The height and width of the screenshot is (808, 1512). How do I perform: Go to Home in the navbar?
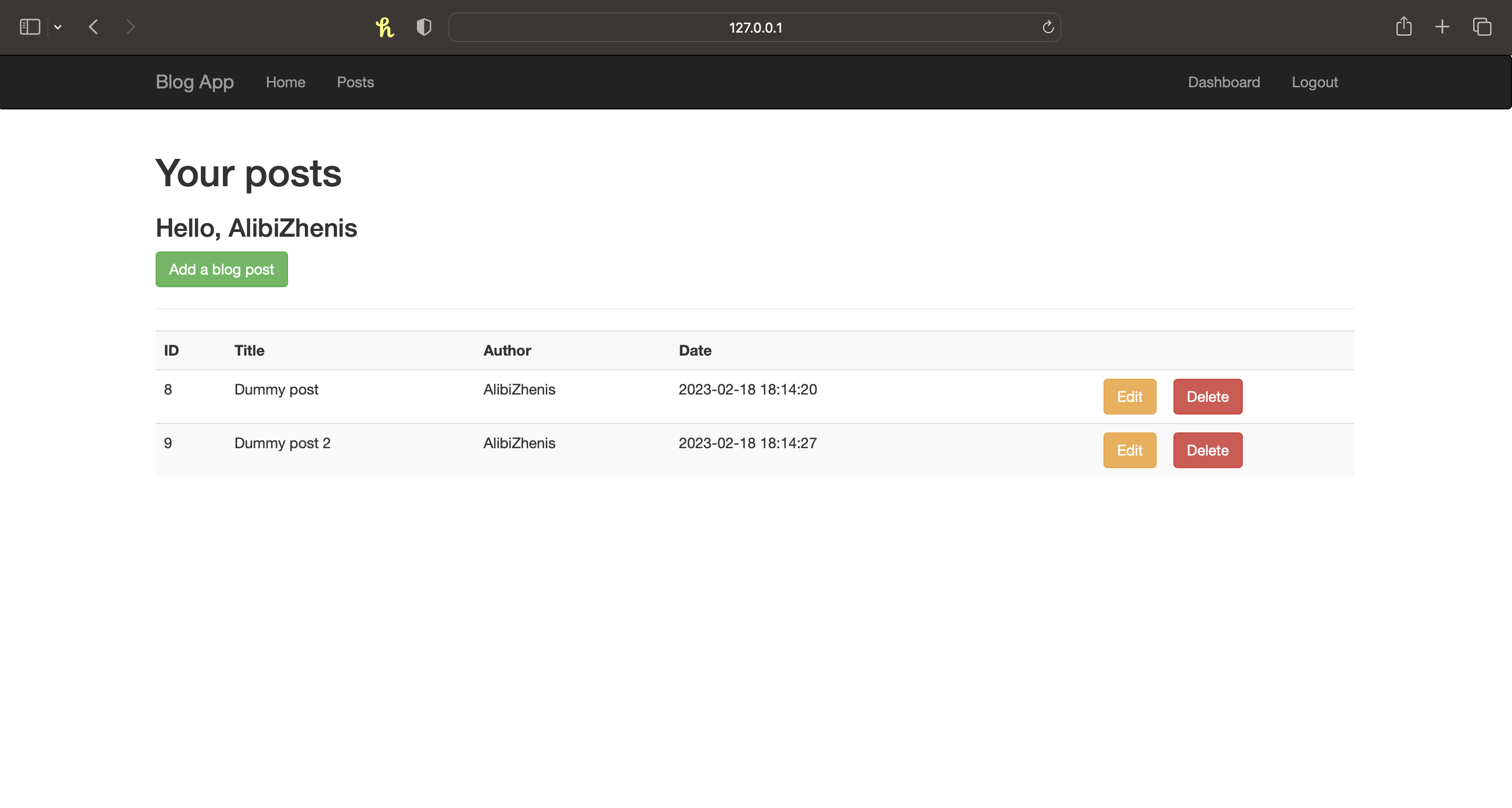click(x=286, y=82)
